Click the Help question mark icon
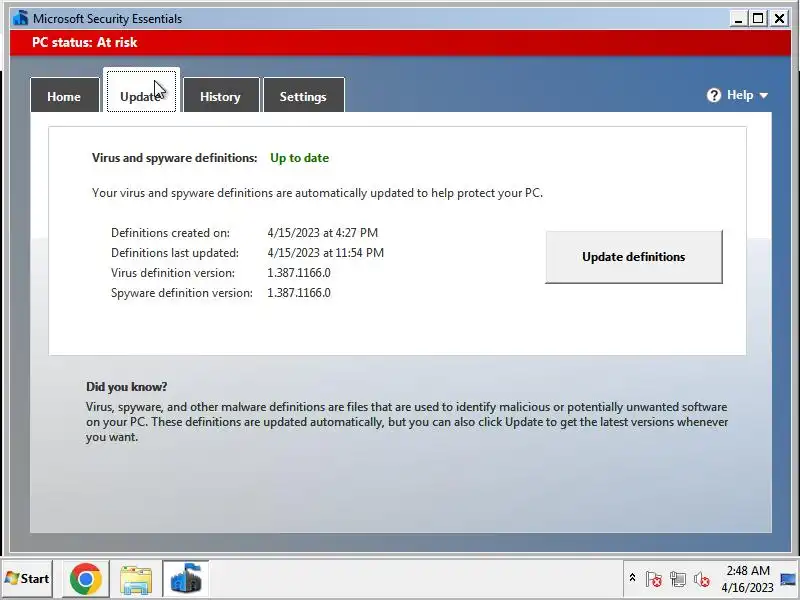Viewport: 800px width, 600px height. 714,95
